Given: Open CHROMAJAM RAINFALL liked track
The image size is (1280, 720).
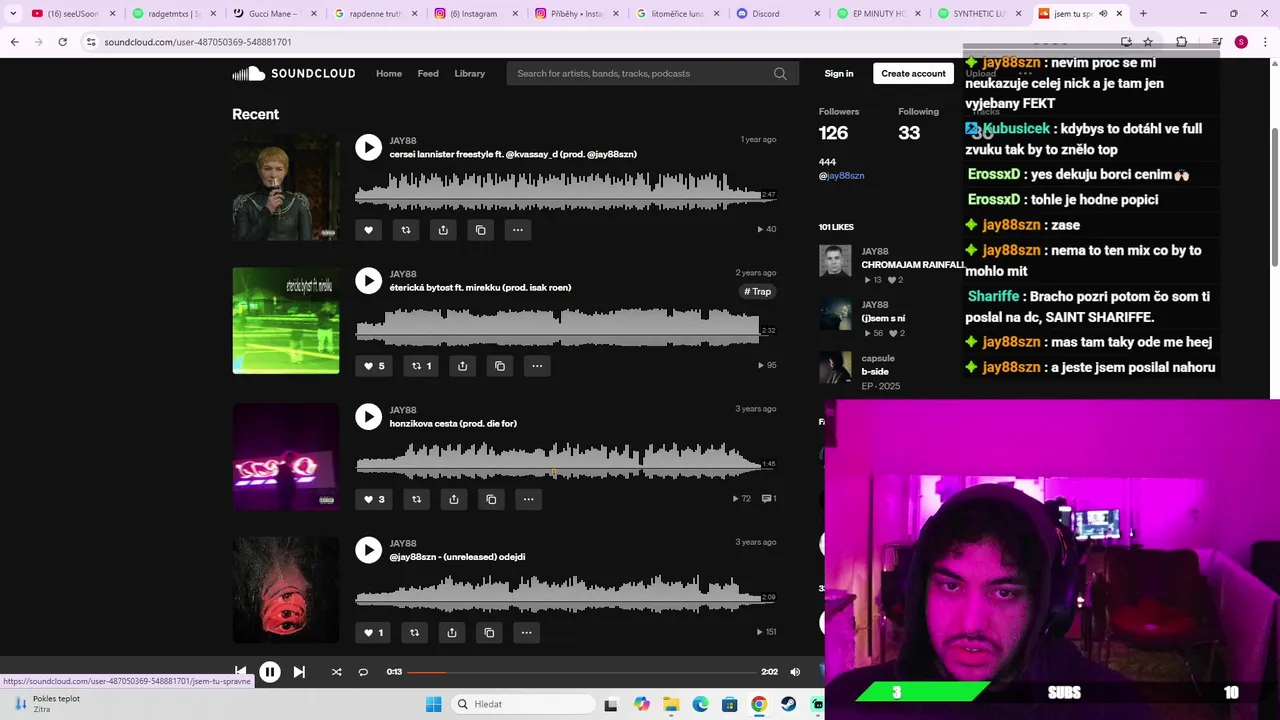Looking at the screenshot, I should [x=913, y=265].
